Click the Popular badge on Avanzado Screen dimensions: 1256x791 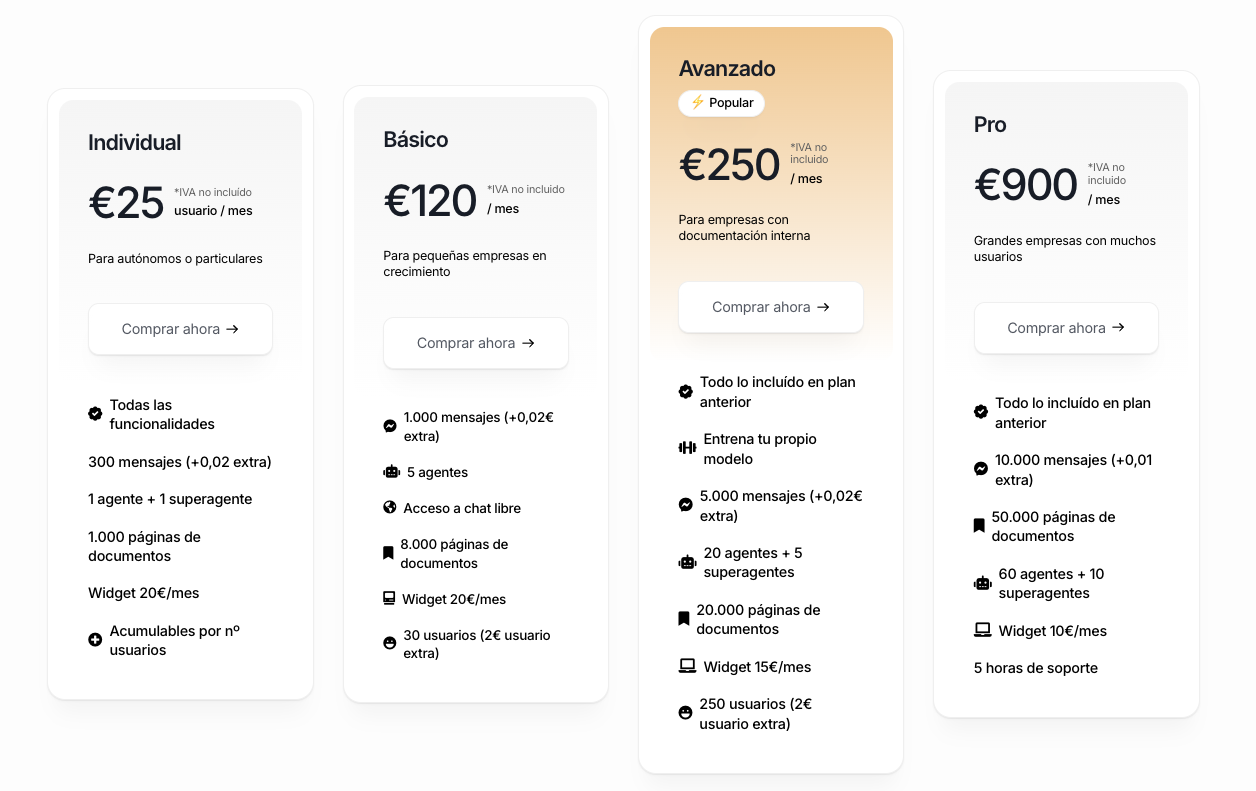click(x=721, y=103)
